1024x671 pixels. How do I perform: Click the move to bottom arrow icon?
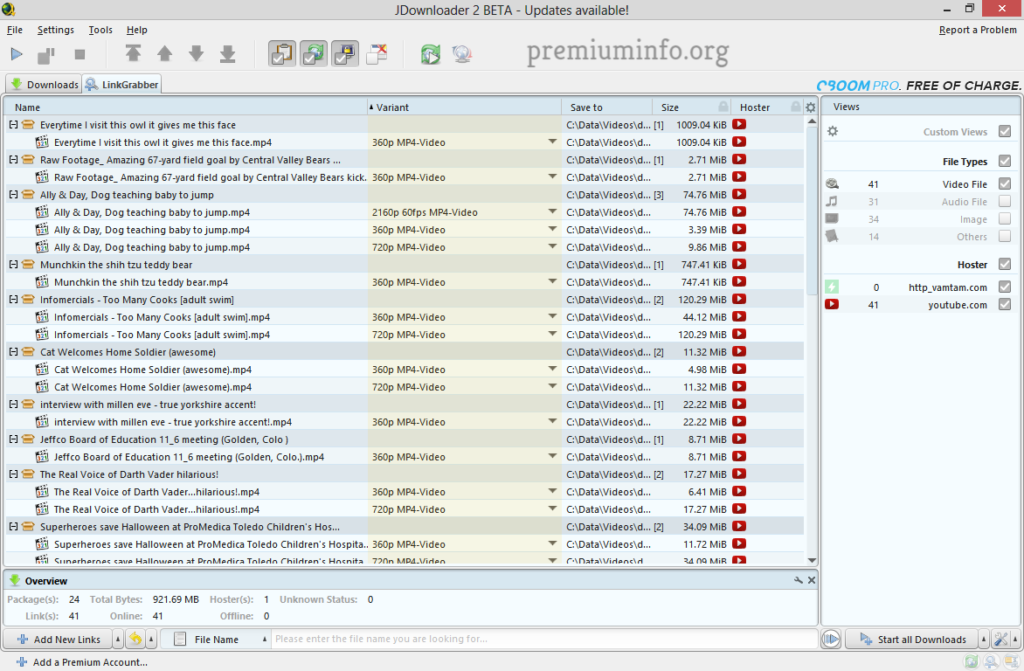(227, 54)
